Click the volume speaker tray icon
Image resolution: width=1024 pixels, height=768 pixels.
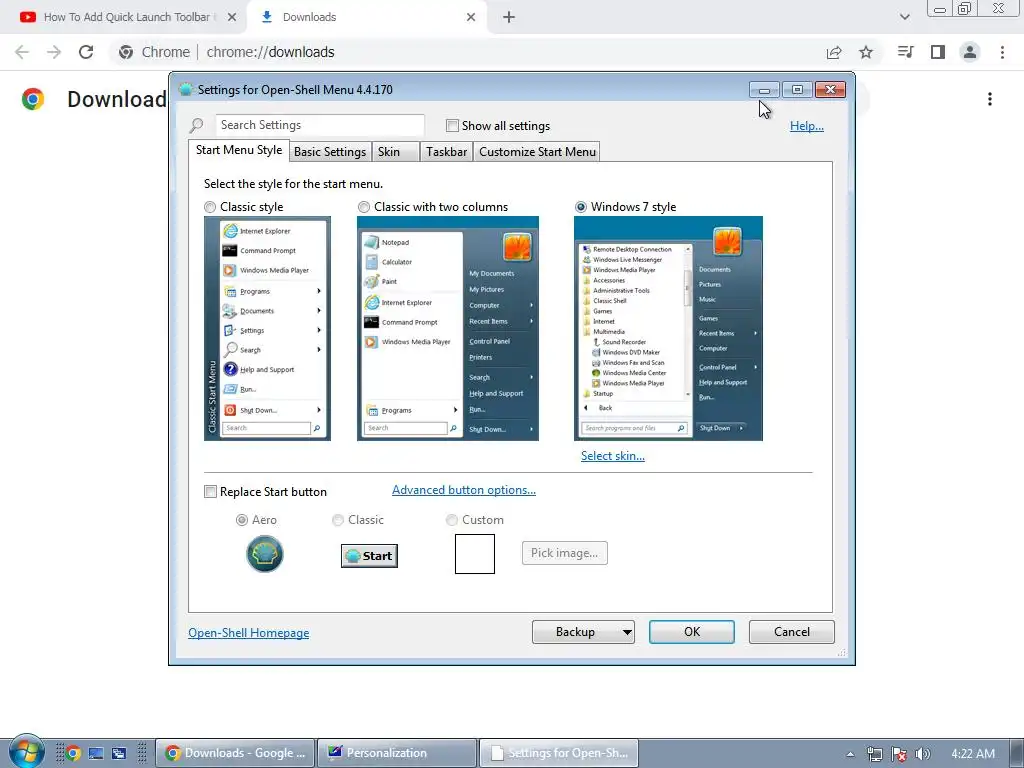[923, 754]
